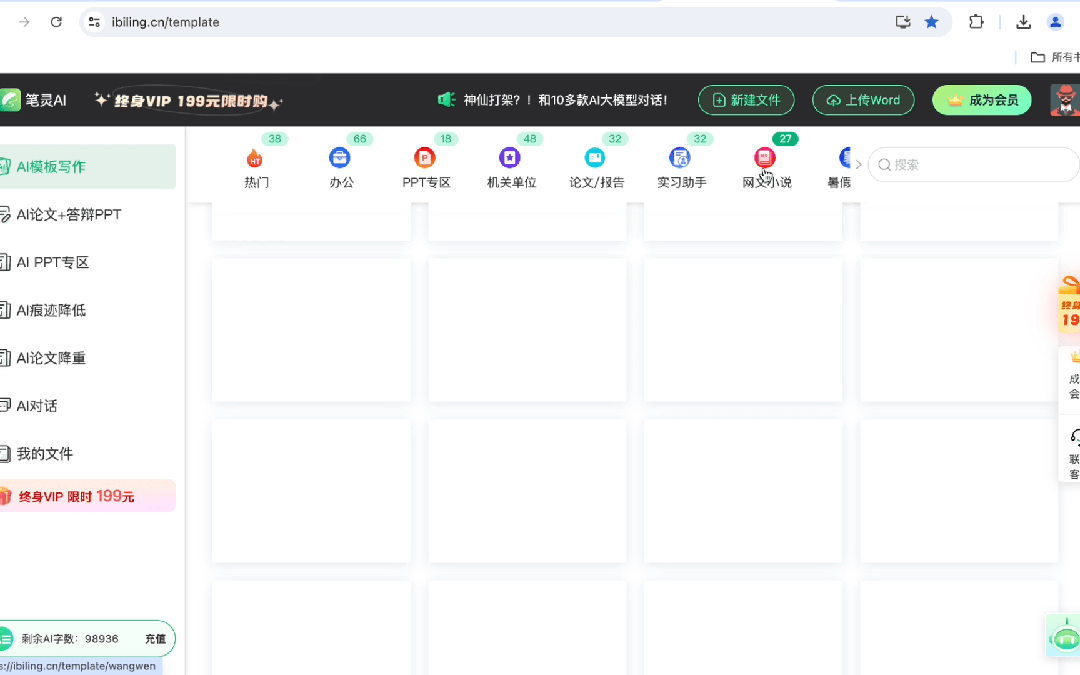Click the 笔灵AI logo
Viewport: 1080px width, 675px height.
click(x=33, y=101)
